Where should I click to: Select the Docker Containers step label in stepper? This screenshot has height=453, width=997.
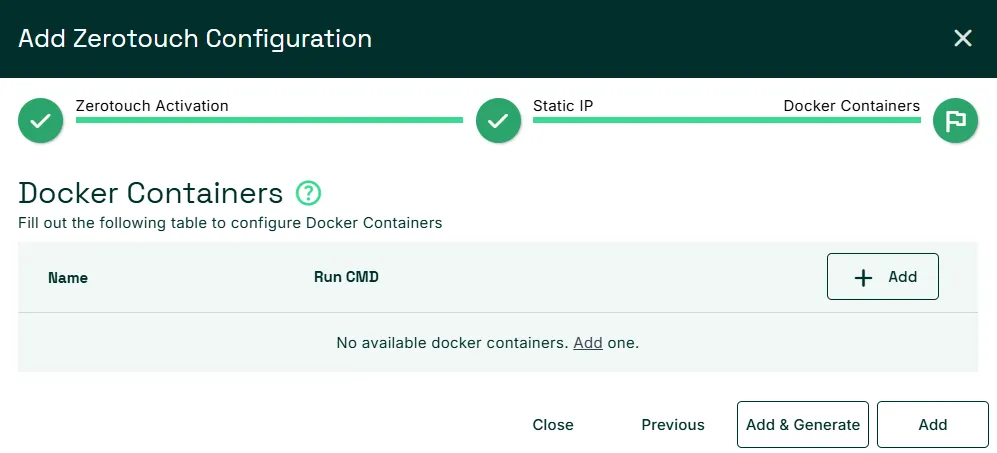pos(851,106)
